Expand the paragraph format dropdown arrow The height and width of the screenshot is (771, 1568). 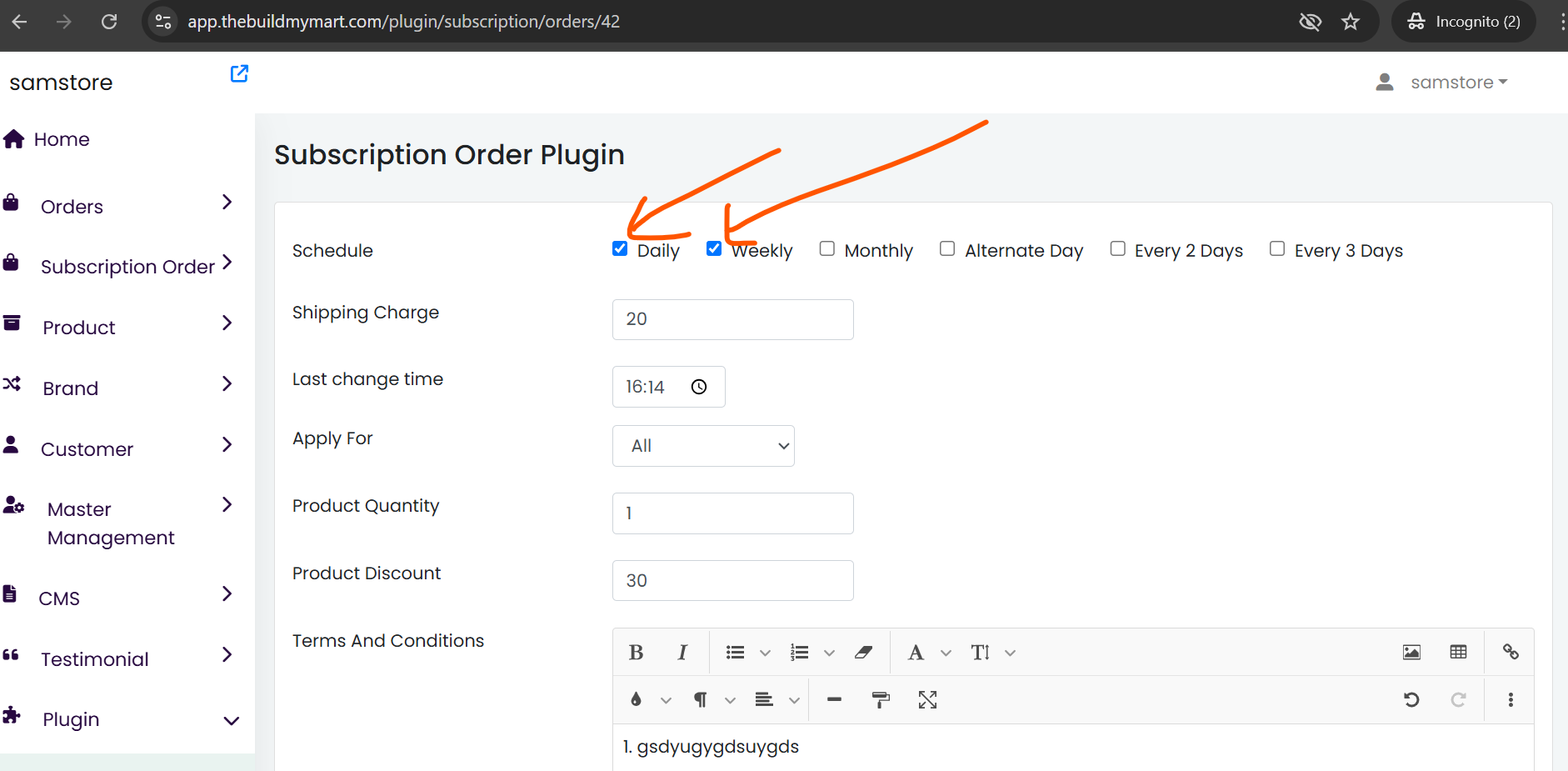pos(730,701)
